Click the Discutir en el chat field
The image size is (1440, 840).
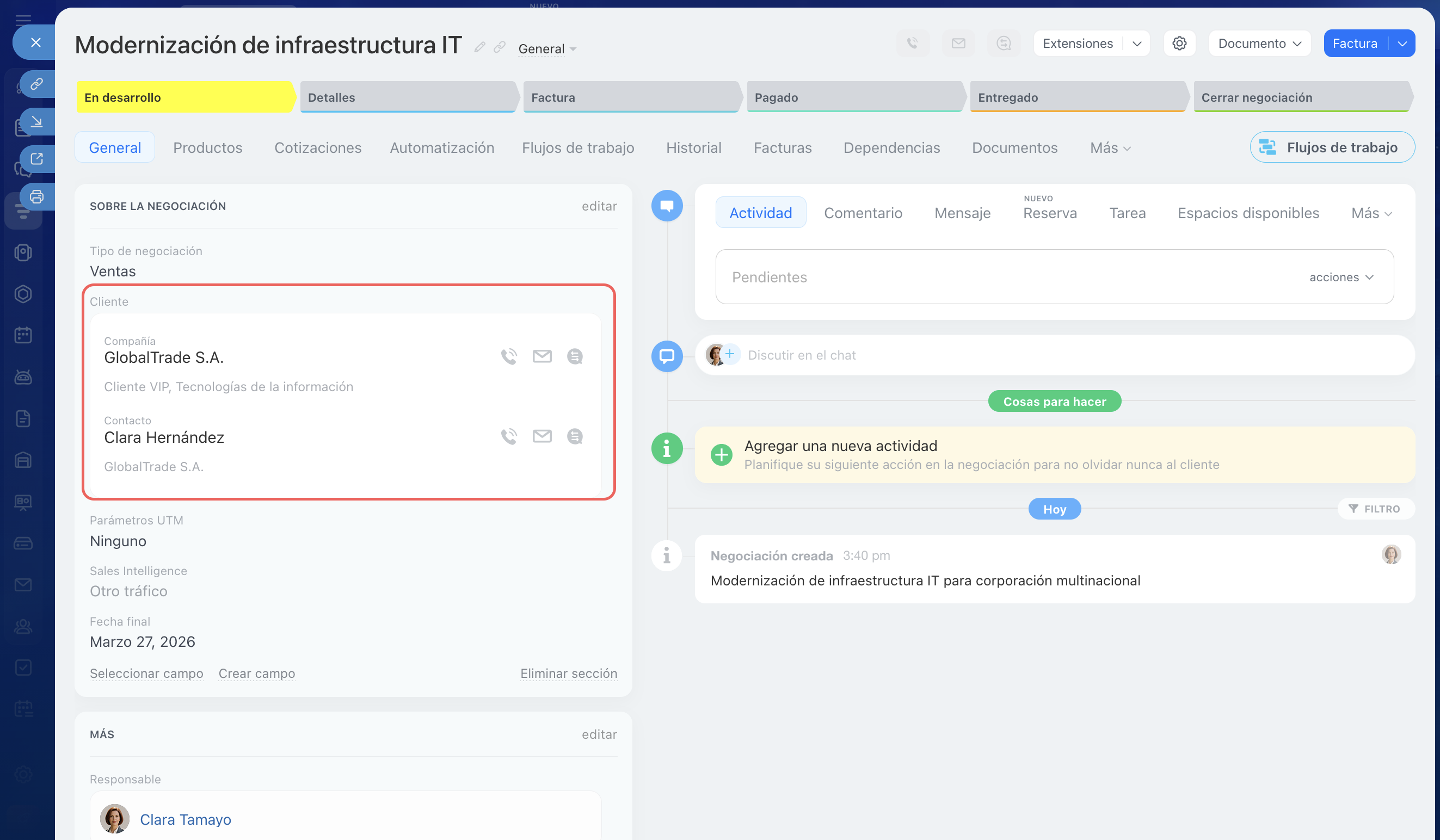(801, 355)
